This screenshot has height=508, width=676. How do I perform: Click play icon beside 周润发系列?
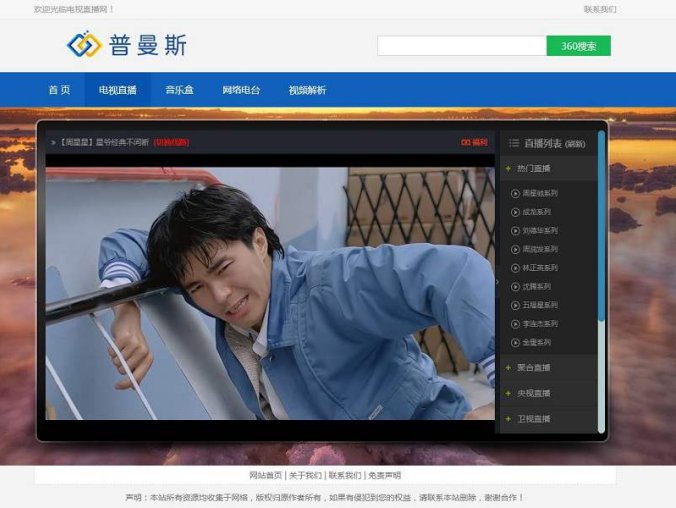[515, 249]
